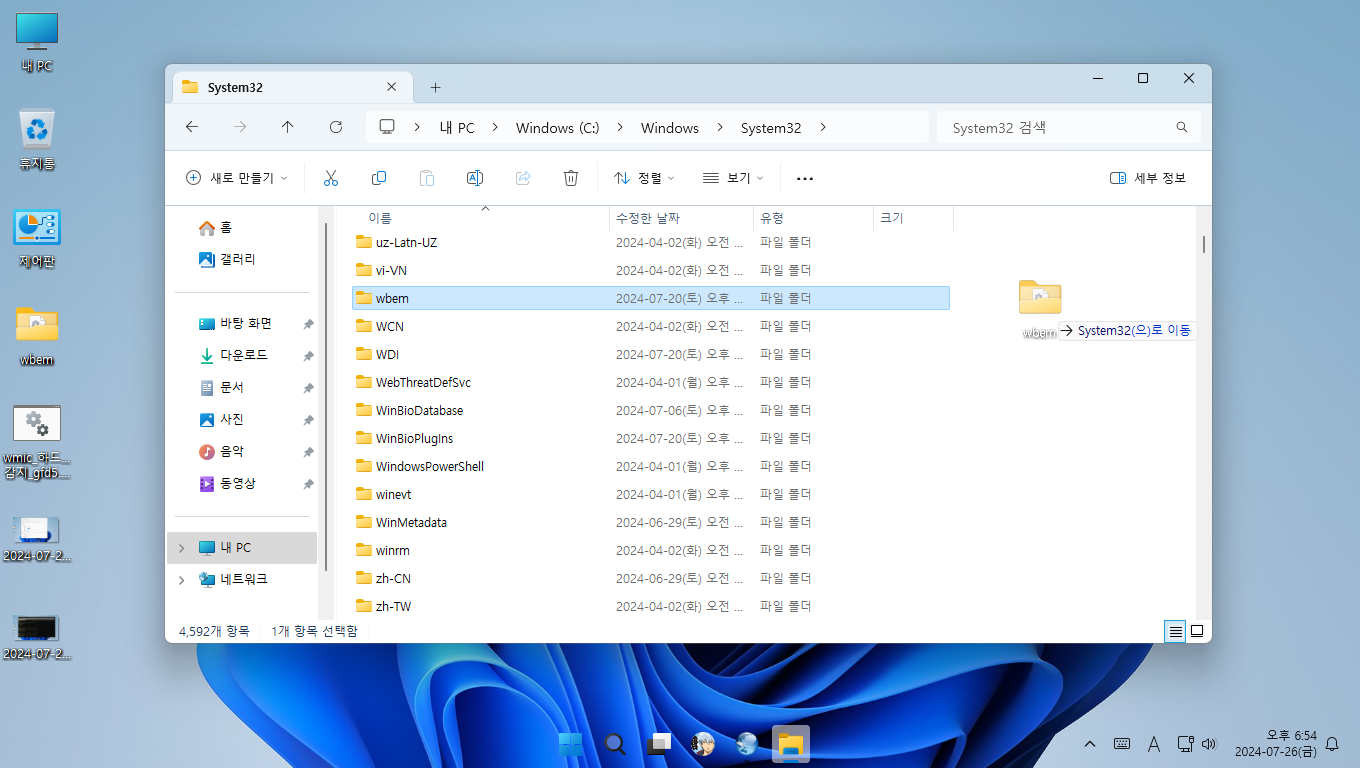Click Windows breadcrumb in address bar
This screenshot has height=768, width=1360.
pos(670,128)
